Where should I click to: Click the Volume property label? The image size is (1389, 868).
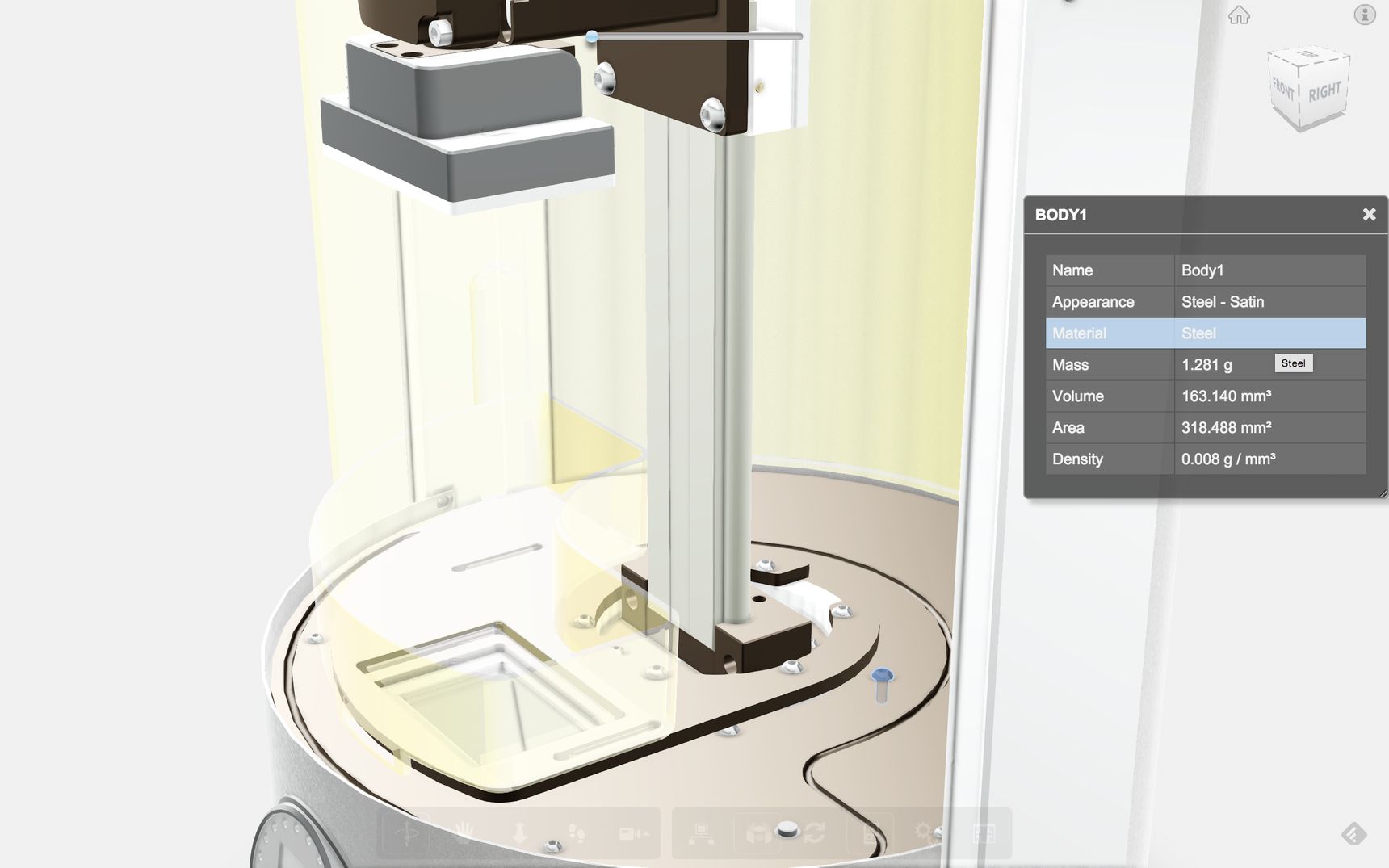(x=1077, y=396)
